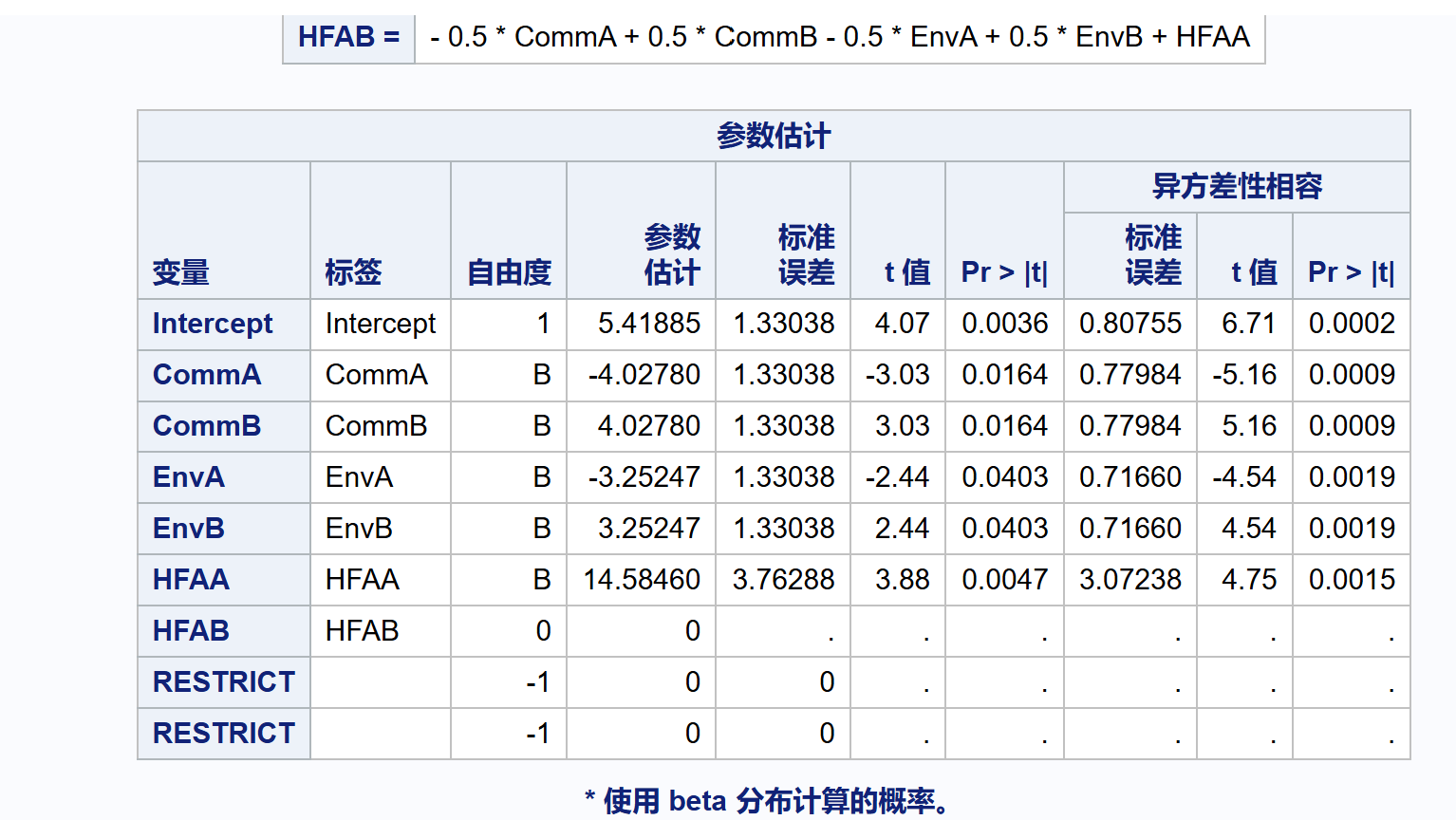Select the "HFAB =" equation label
Viewport: 1456px width, 820px height.
tap(348, 37)
